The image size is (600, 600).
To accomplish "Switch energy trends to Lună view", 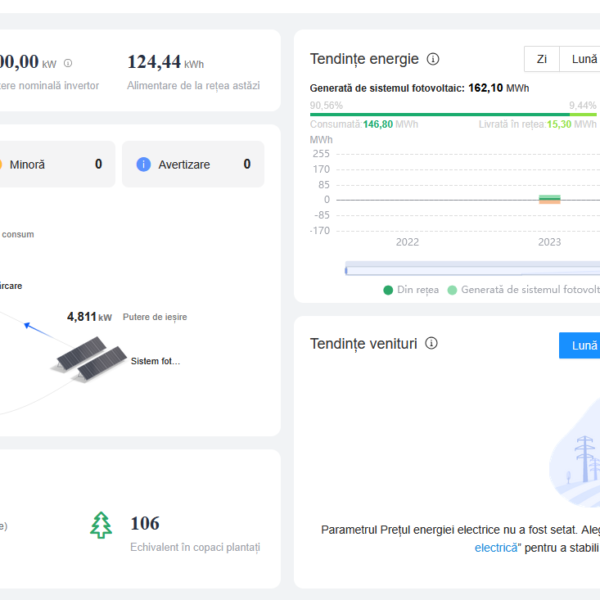I will click(582, 59).
